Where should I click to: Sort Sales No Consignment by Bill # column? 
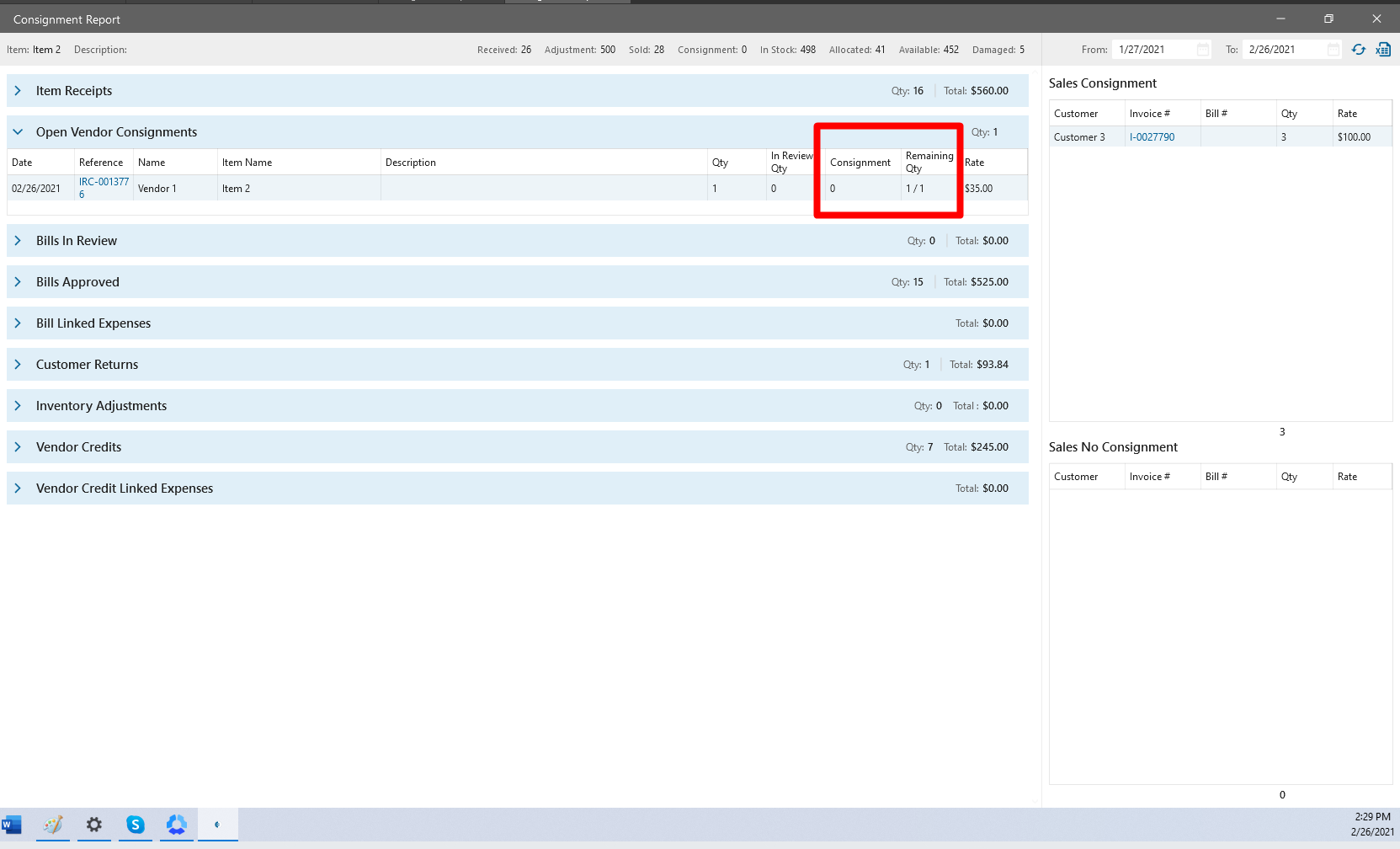[x=1238, y=477]
